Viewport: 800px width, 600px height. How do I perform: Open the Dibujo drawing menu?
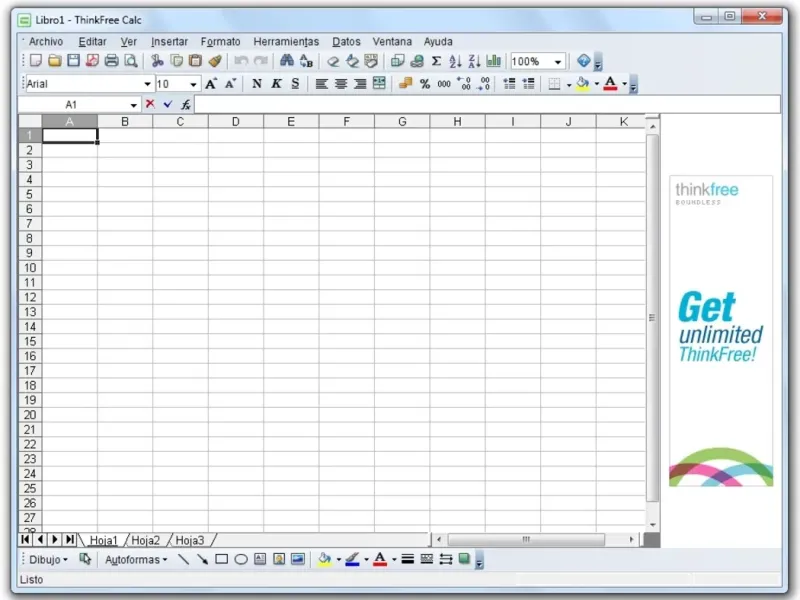pos(48,560)
